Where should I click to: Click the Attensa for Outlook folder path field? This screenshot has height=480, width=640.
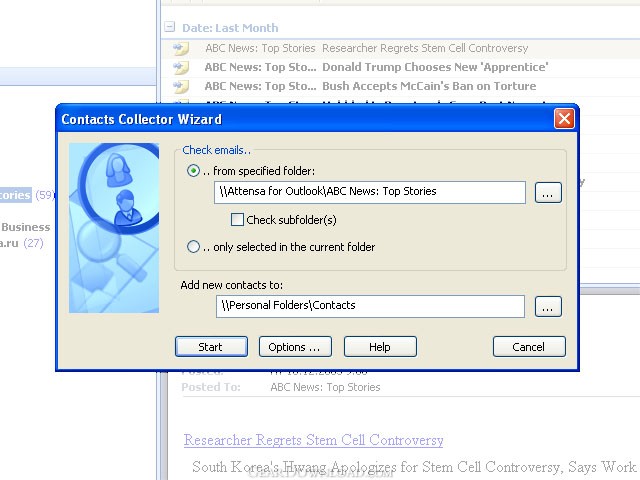369,192
